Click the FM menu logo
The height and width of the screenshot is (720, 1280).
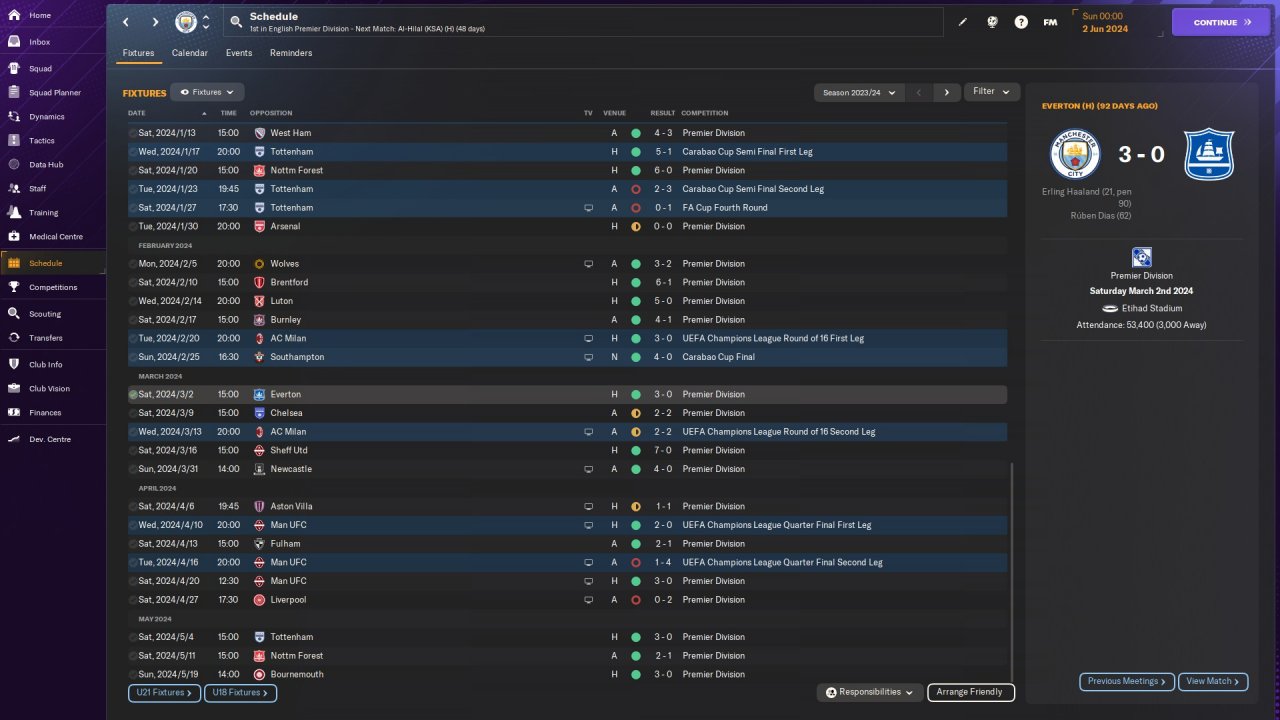click(x=1050, y=22)
